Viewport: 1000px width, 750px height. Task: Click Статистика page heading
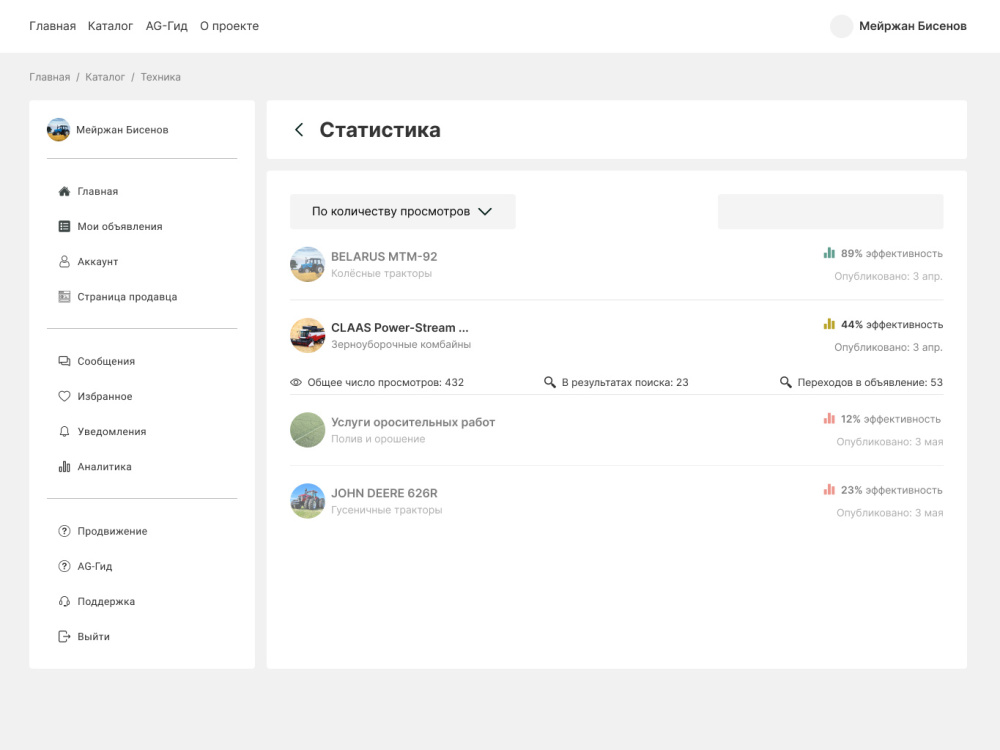click(380, 130)
